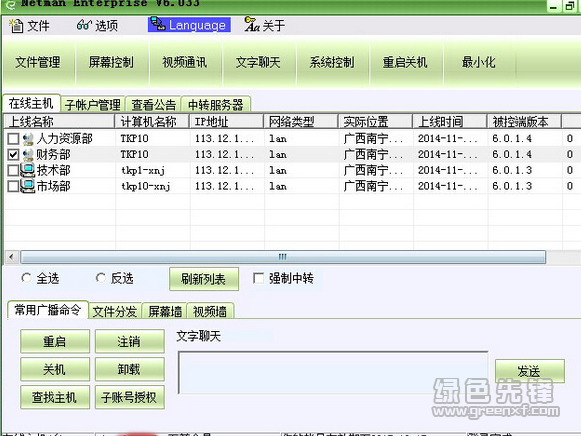Check the 技术部 host checkbox

click(x=13, y=170)
